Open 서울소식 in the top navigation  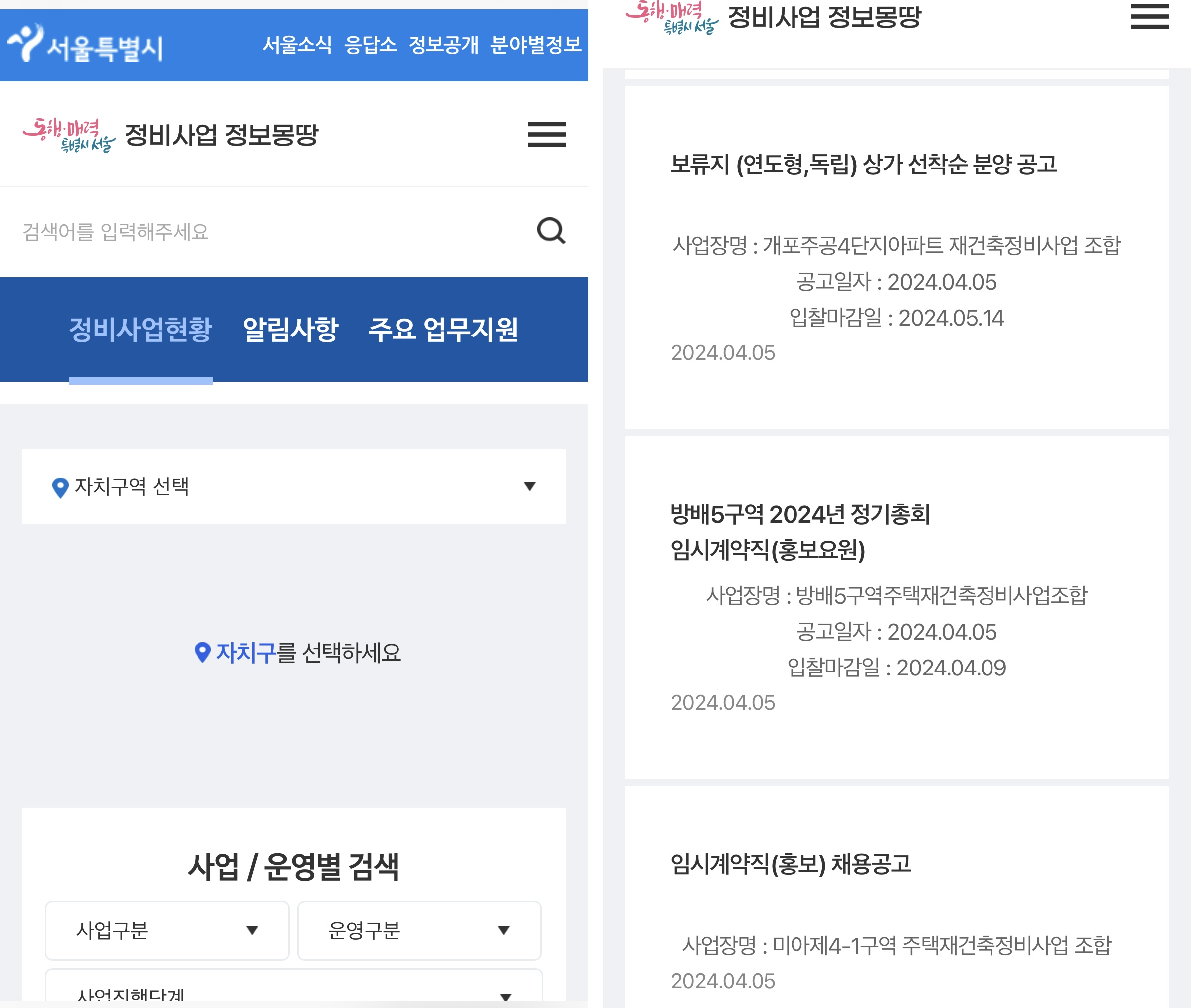point(297,44)
